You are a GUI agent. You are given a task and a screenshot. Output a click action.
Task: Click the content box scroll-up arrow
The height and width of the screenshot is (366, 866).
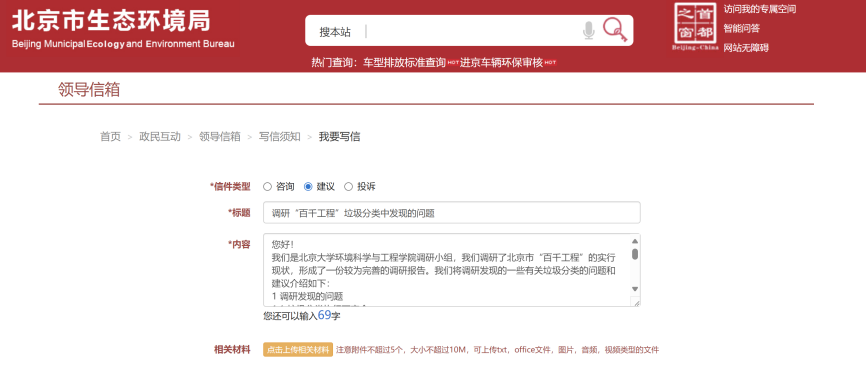(635, 241)
